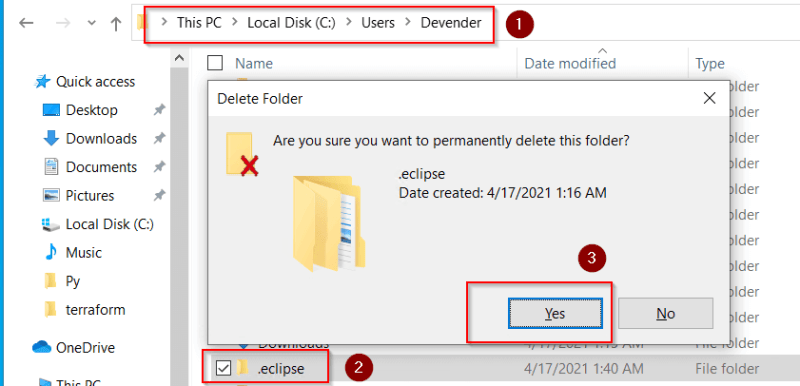This screenshot has width=800, height=386.
Task: Click the Quick access star icon
Action: click(x=42, y=81)
